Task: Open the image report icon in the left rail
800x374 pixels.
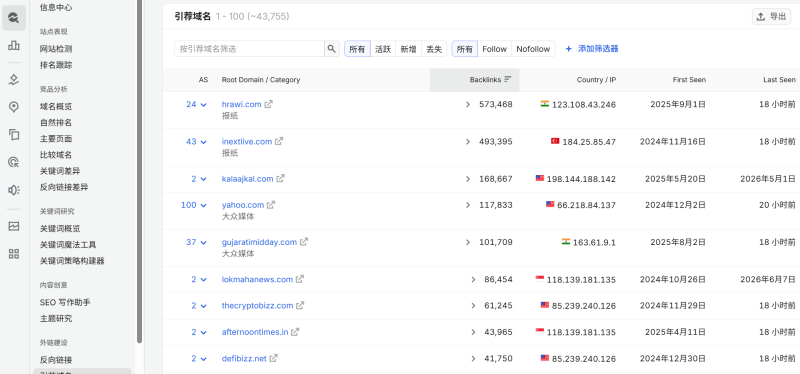Action: point(14,226)
